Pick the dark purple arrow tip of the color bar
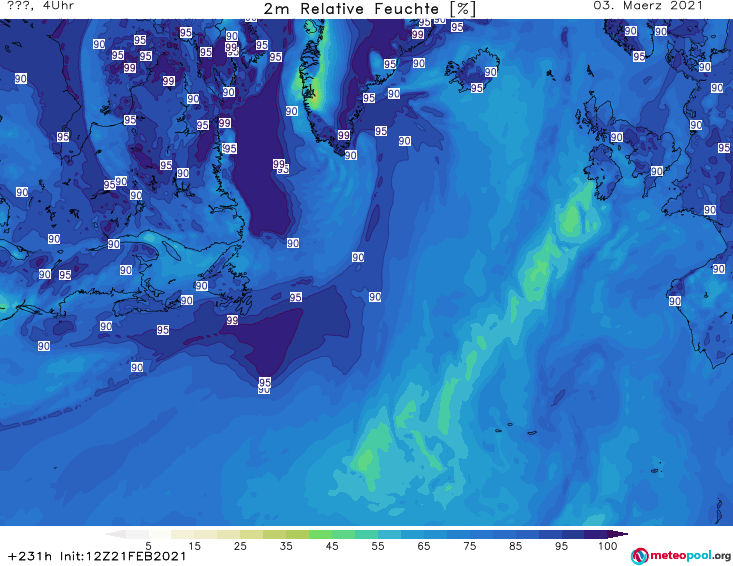The image size is (733, 566). (618, 534)
